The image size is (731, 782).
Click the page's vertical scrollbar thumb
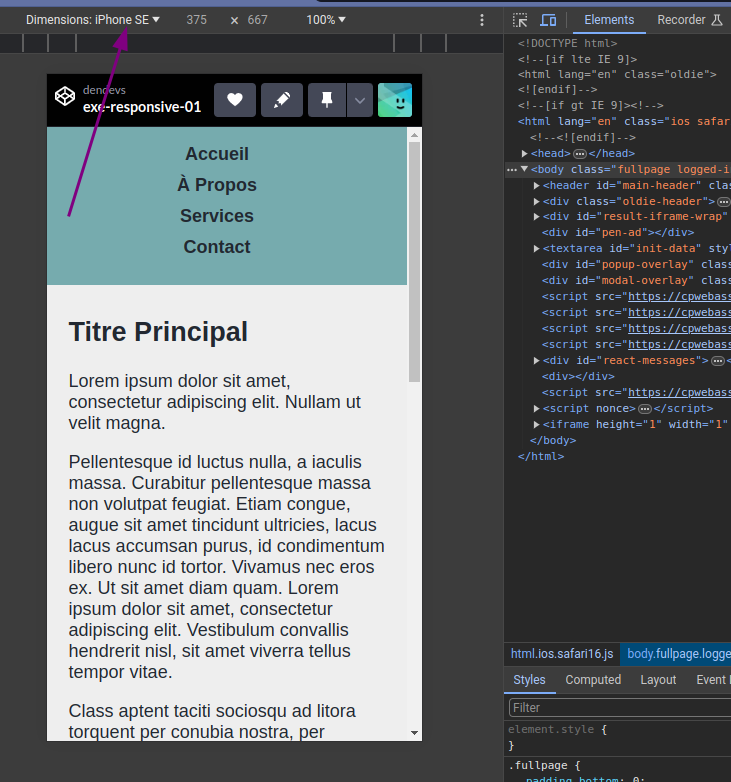414,260
